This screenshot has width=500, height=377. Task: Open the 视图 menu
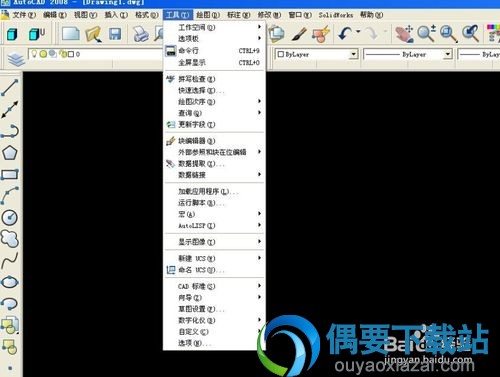tap(85, 15)
